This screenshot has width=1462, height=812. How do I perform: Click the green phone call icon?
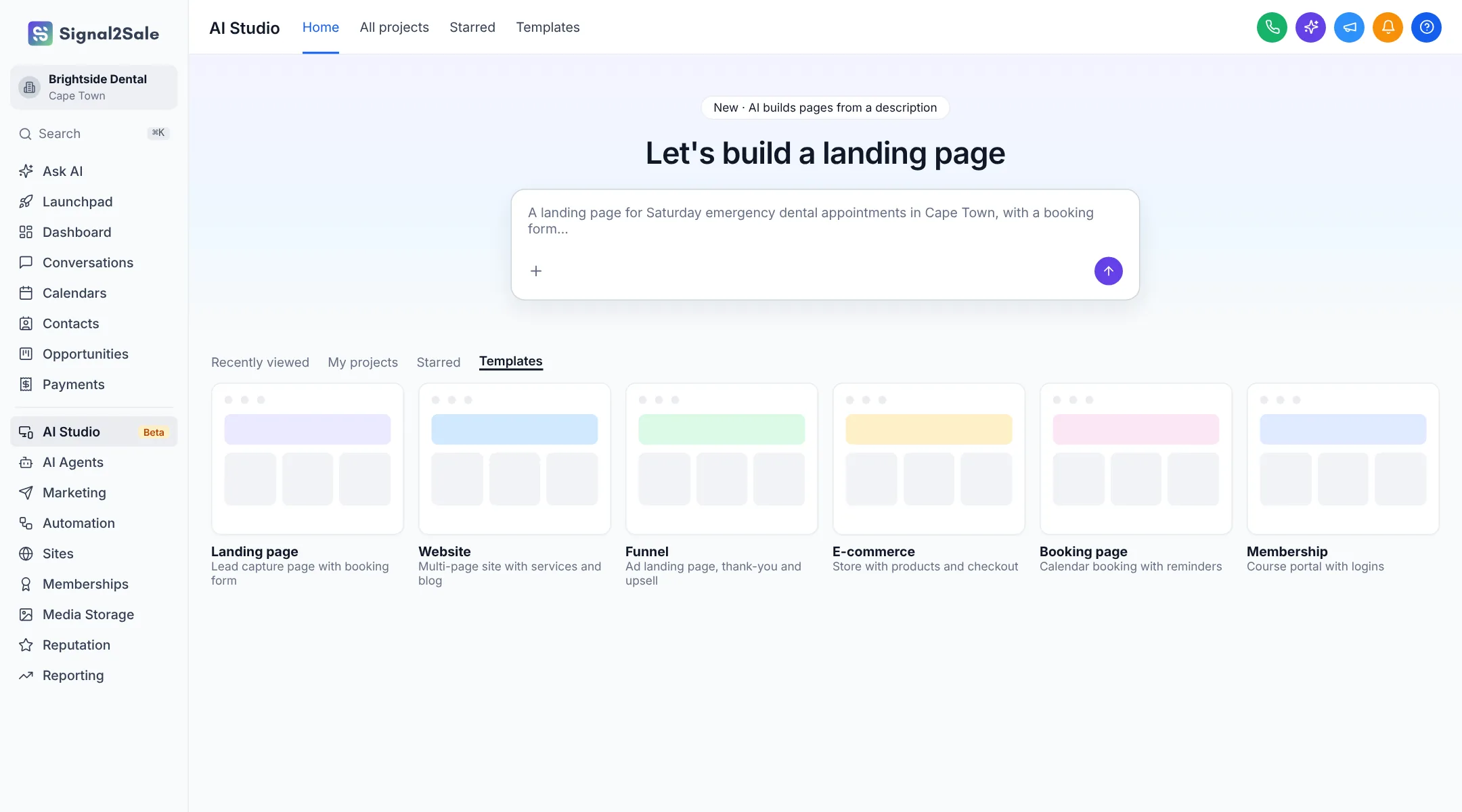(x=1272, y=27)
